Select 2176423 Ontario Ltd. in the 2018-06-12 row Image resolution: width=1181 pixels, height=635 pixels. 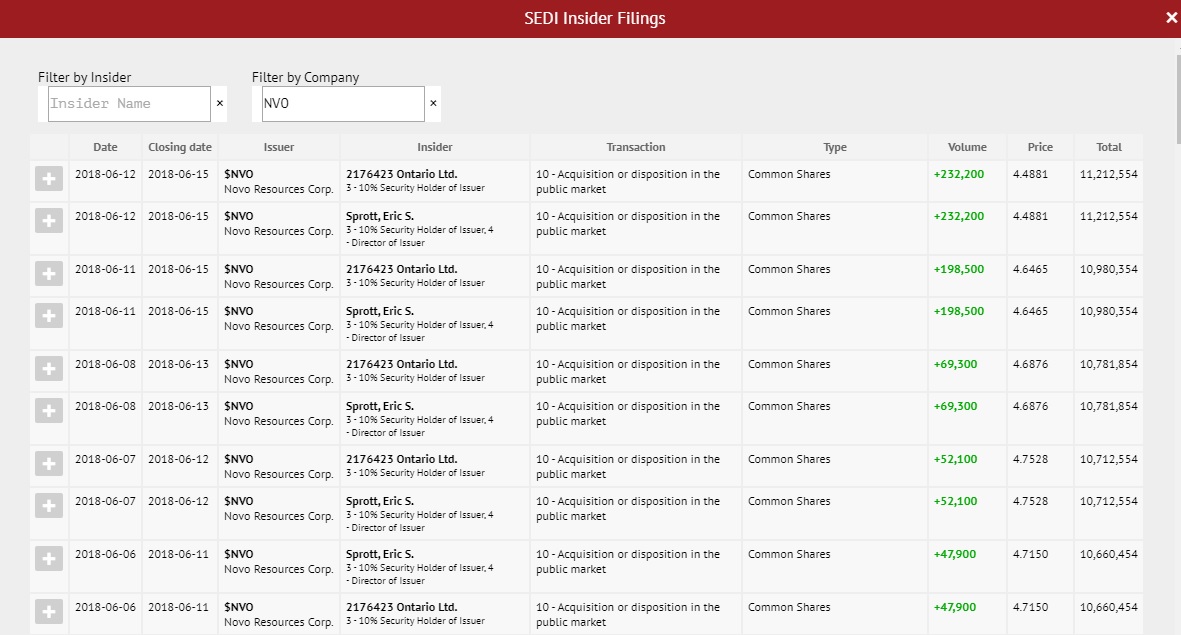click(401, 174)
